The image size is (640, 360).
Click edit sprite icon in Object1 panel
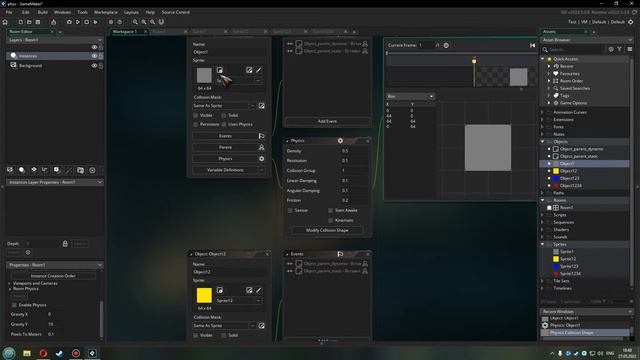(249, 70)
